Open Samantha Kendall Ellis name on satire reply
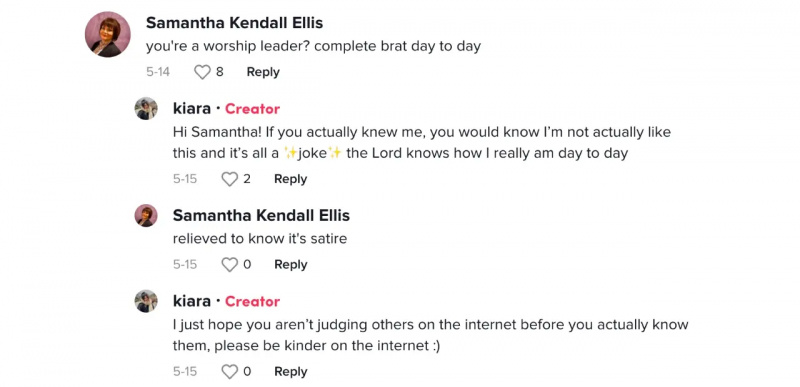 coord(261,216)
